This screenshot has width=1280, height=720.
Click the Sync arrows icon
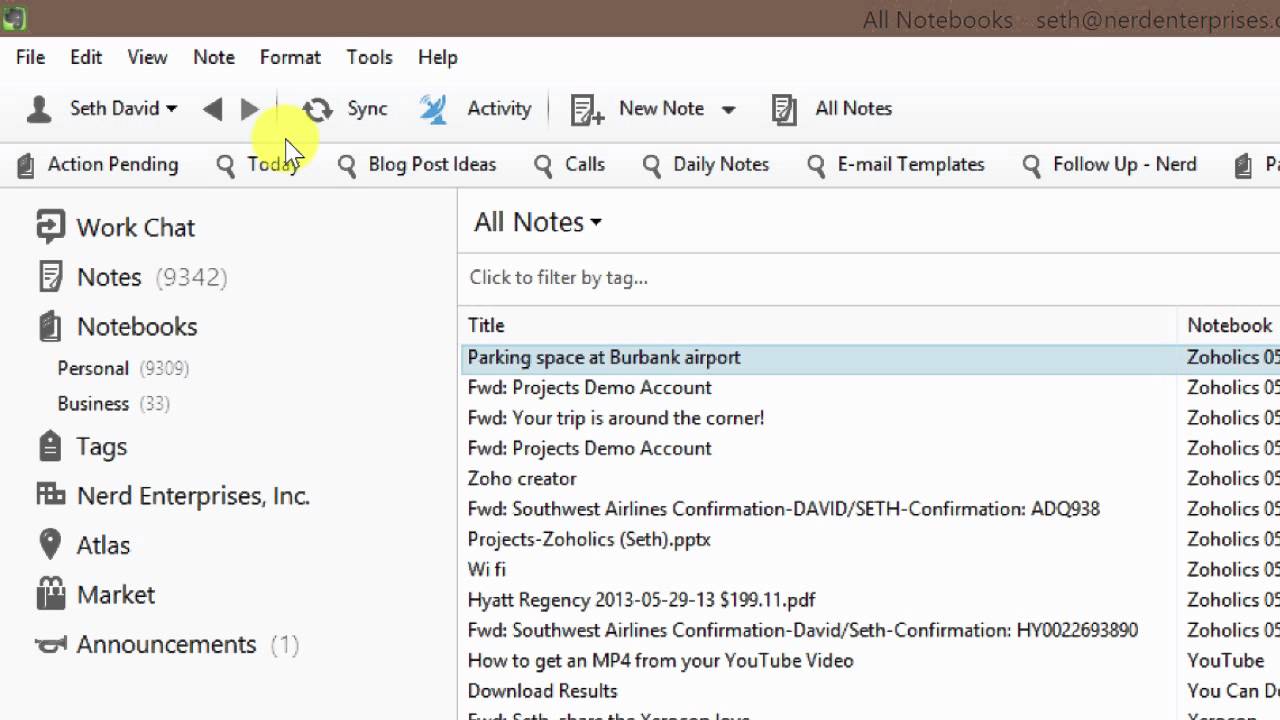[x=317, y=109]
